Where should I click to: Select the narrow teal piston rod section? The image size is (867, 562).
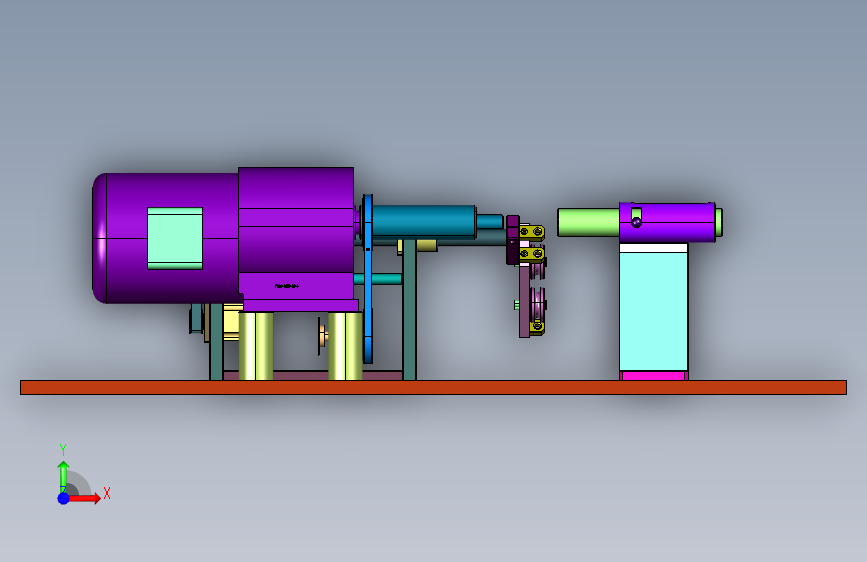pyautogui.click(x=490, y=222)
